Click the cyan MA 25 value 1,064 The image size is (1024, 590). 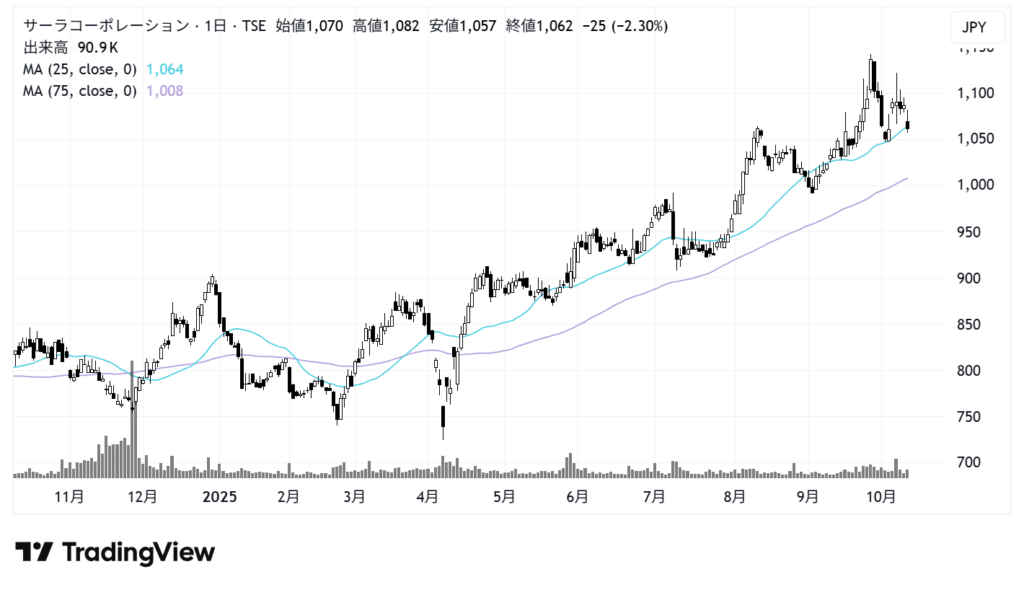[x=165, y=69]
